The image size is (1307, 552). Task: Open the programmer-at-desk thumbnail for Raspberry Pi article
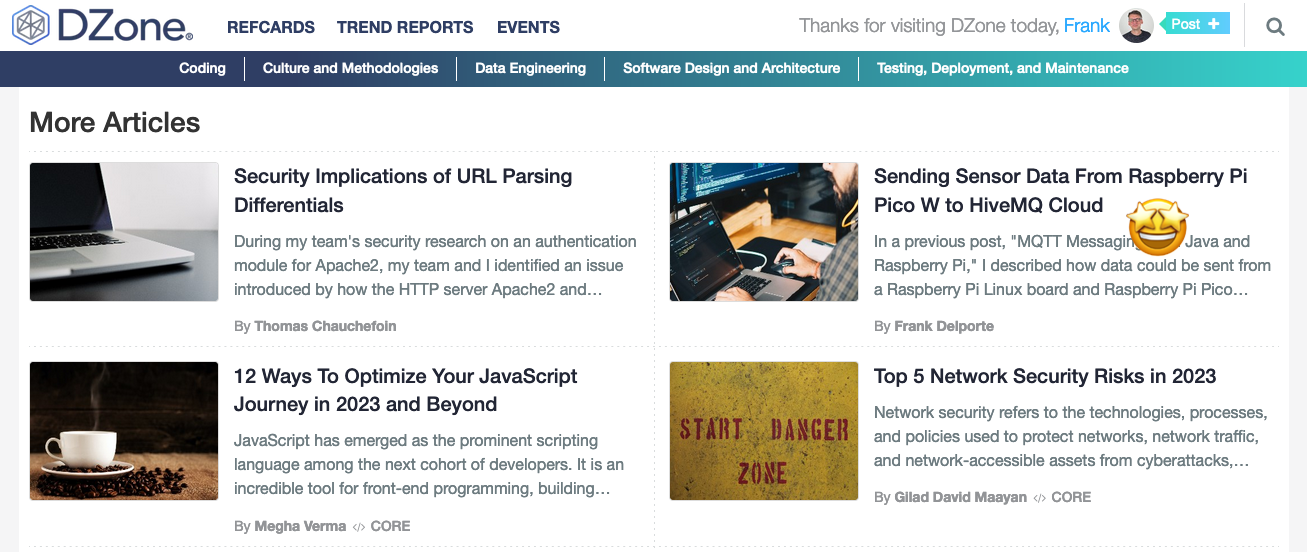click(x=764, y=232)
